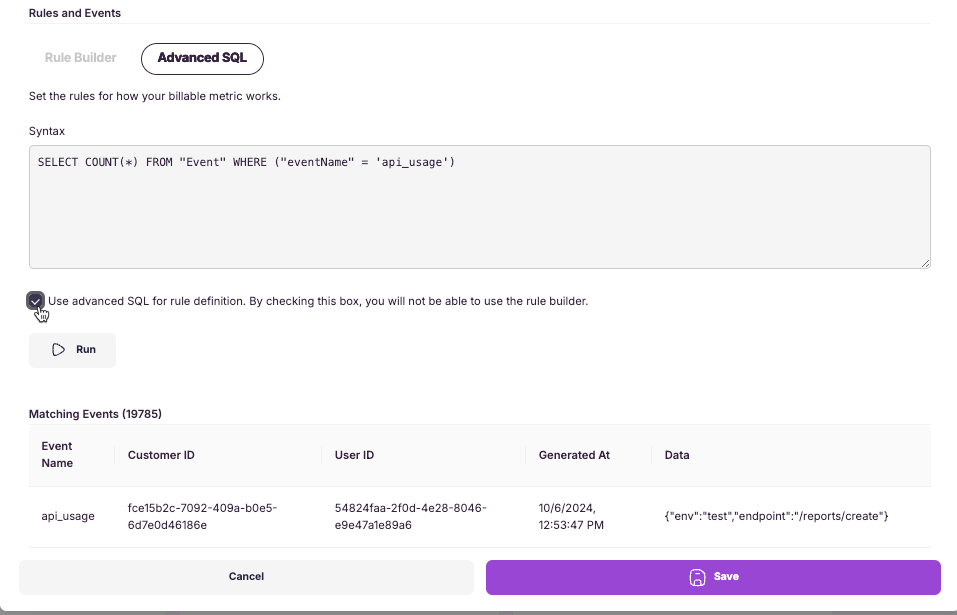Run the SQL query
The image size is (957, 615).
pyautogui.click(x=72, y=350)
